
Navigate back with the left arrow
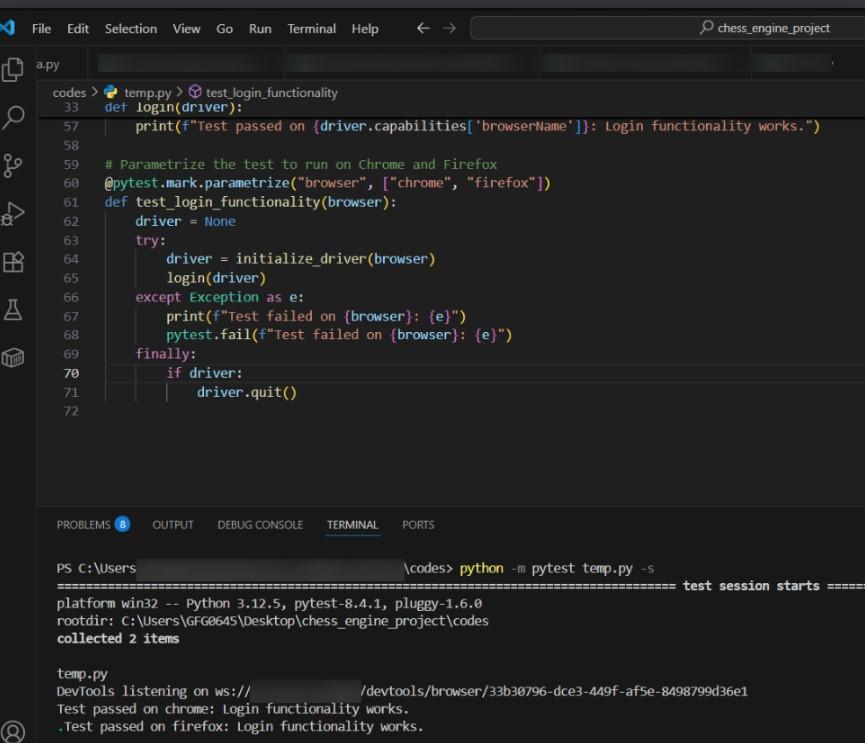coord(423,28)
